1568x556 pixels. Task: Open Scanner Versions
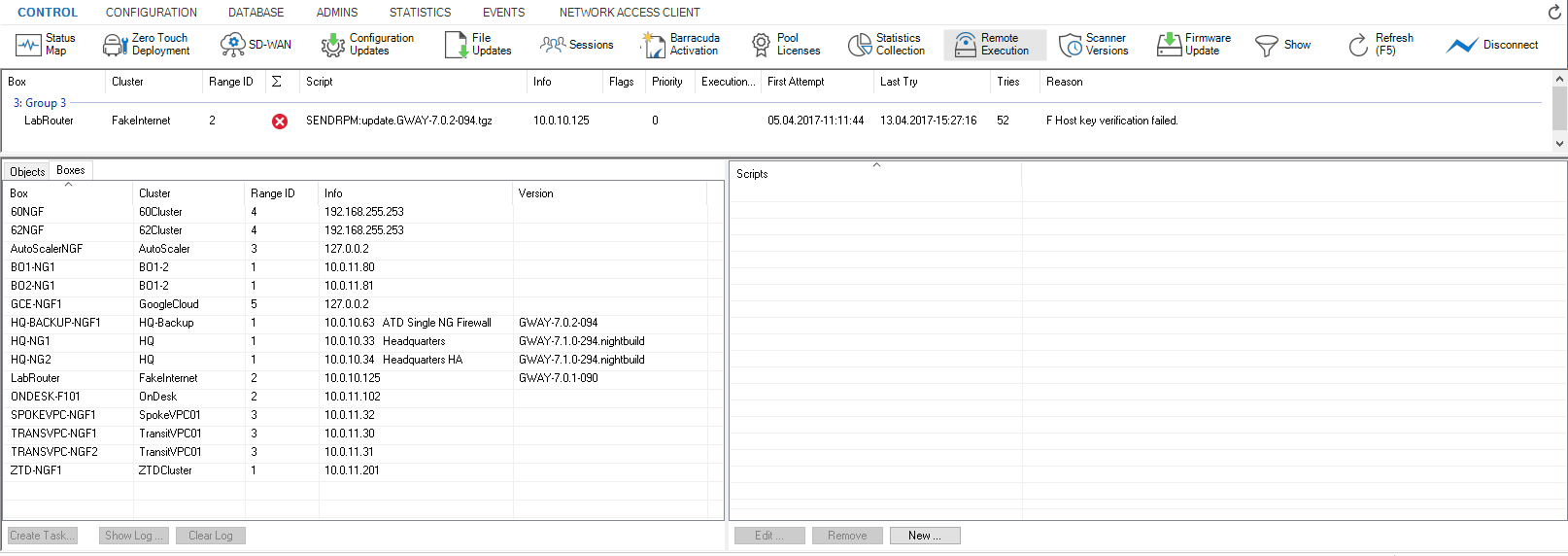coord(1093,45)
